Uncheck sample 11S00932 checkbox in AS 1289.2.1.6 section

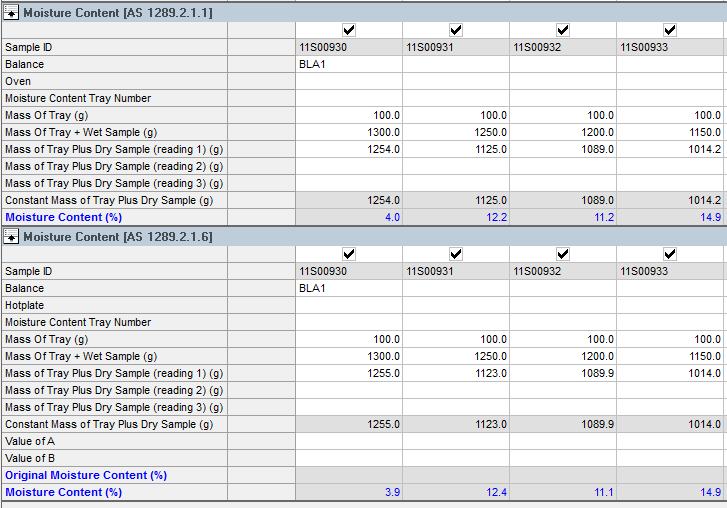click(x=563, y=254)
